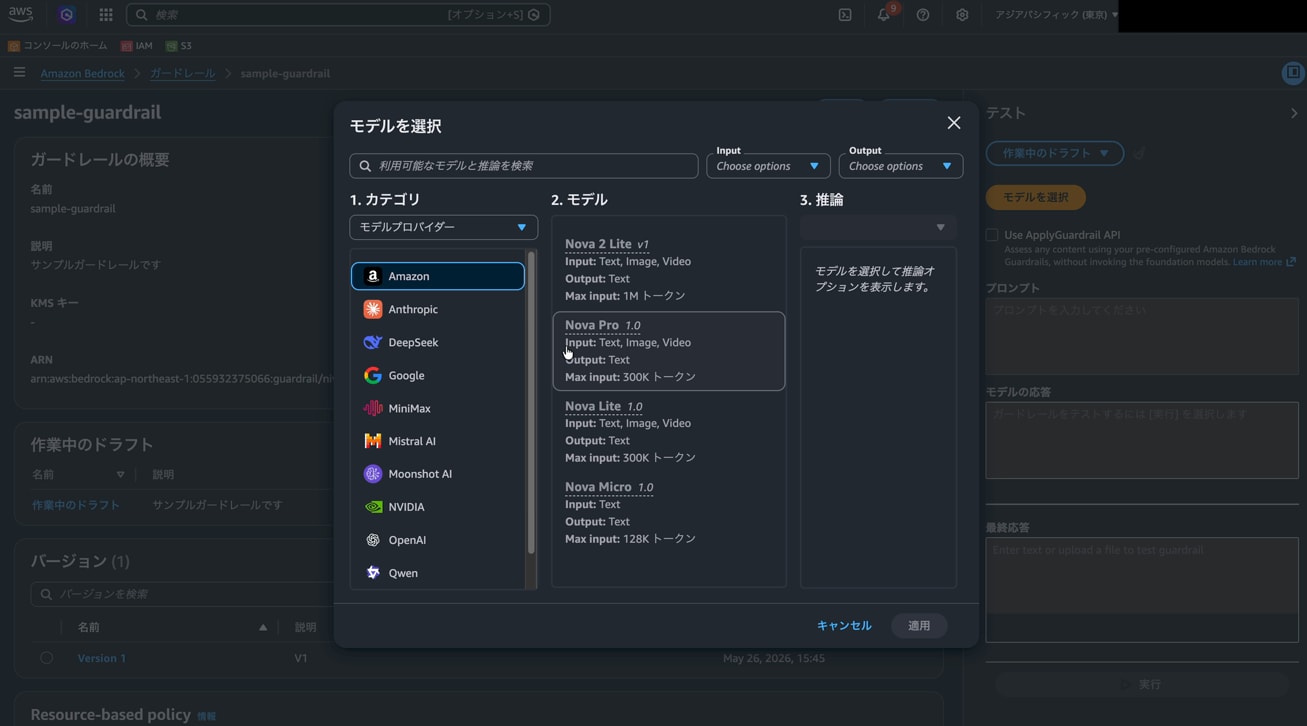The image size is (1307, 726).
Task: Open the Output Choose options dropdown
Action: (901, 166)
